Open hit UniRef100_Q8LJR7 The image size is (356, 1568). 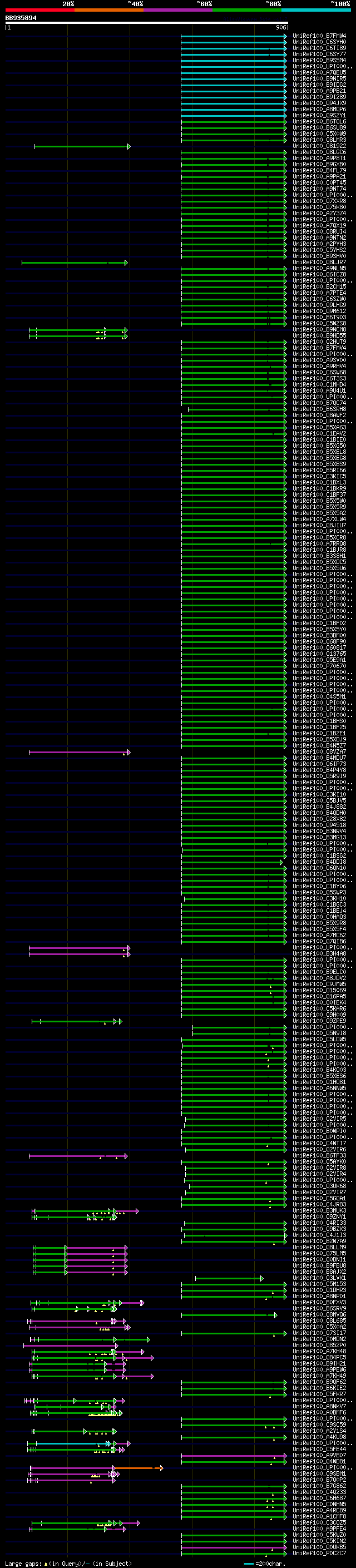(319, 263)
